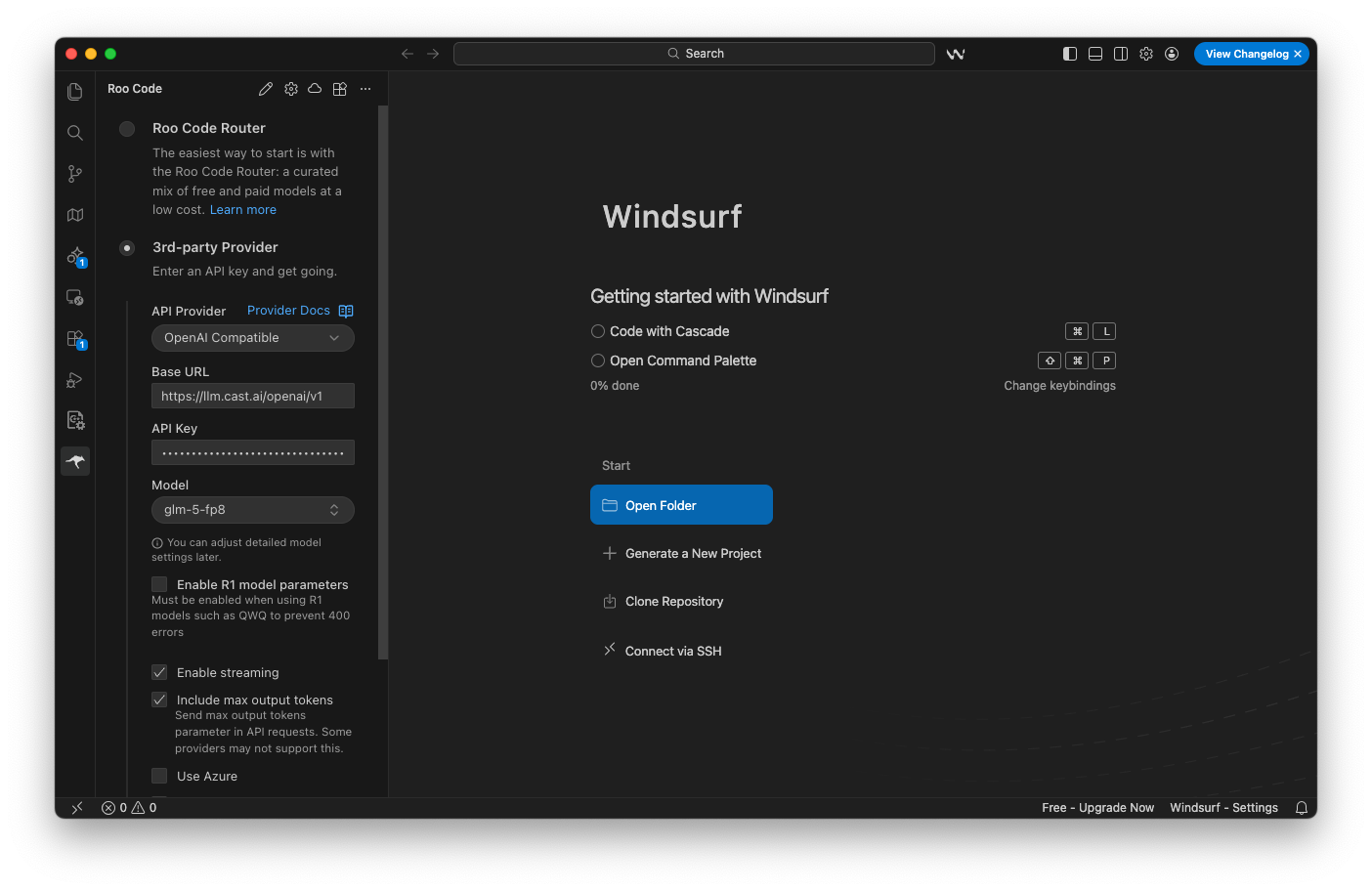Image resolution: width=1372 pixels, height=891 pixels.
Task: Click Generate a New Project
Action: click(x=682, y=553)
